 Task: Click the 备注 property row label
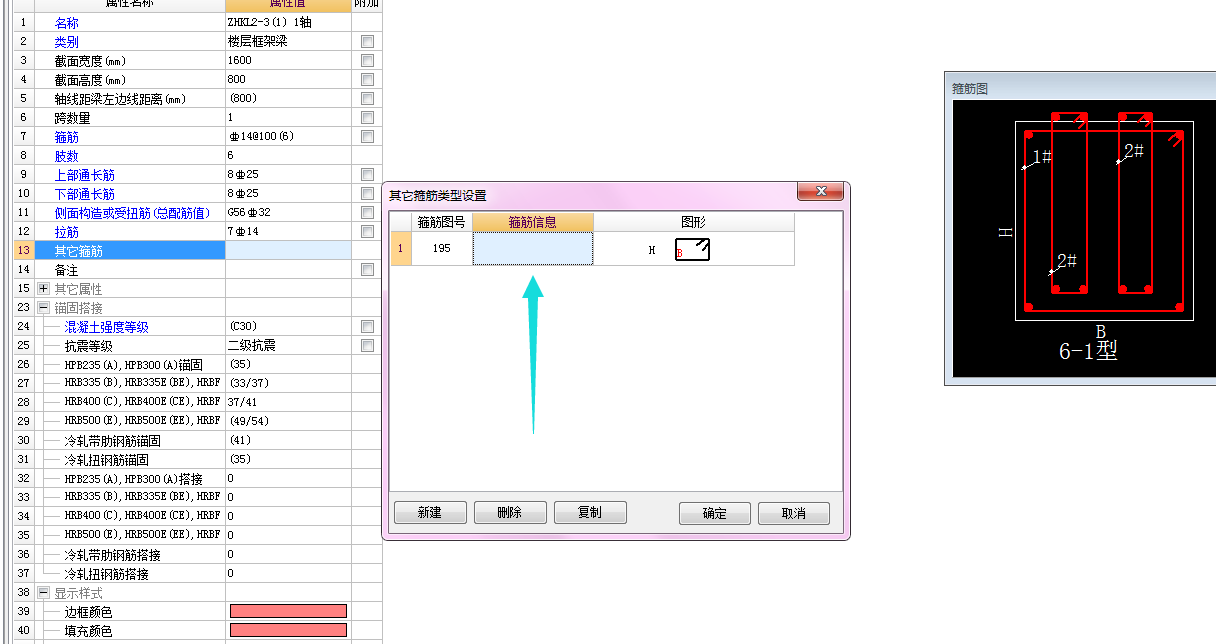click(x=66, y=270)
